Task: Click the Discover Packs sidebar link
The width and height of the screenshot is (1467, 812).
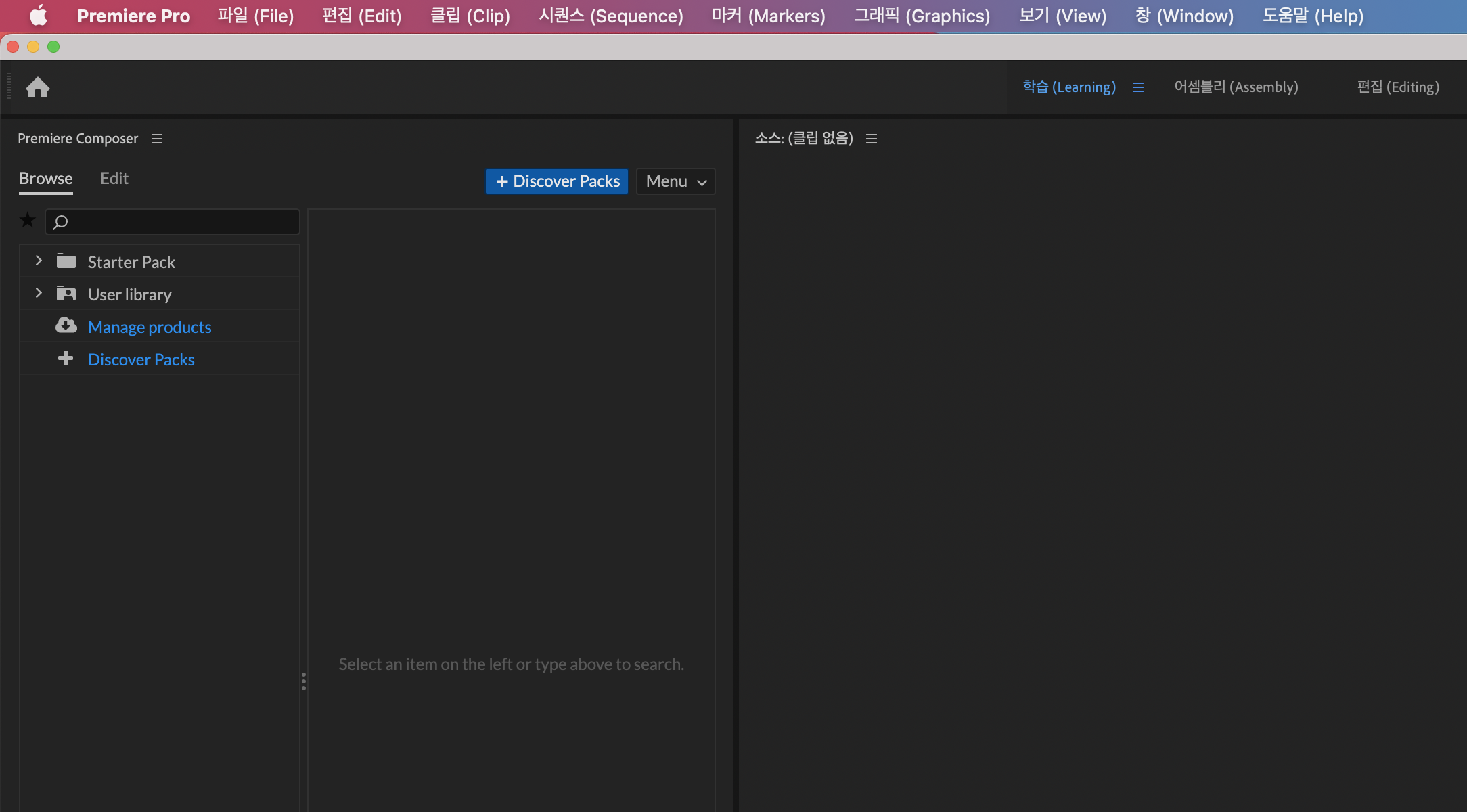Action: (141, 359)
